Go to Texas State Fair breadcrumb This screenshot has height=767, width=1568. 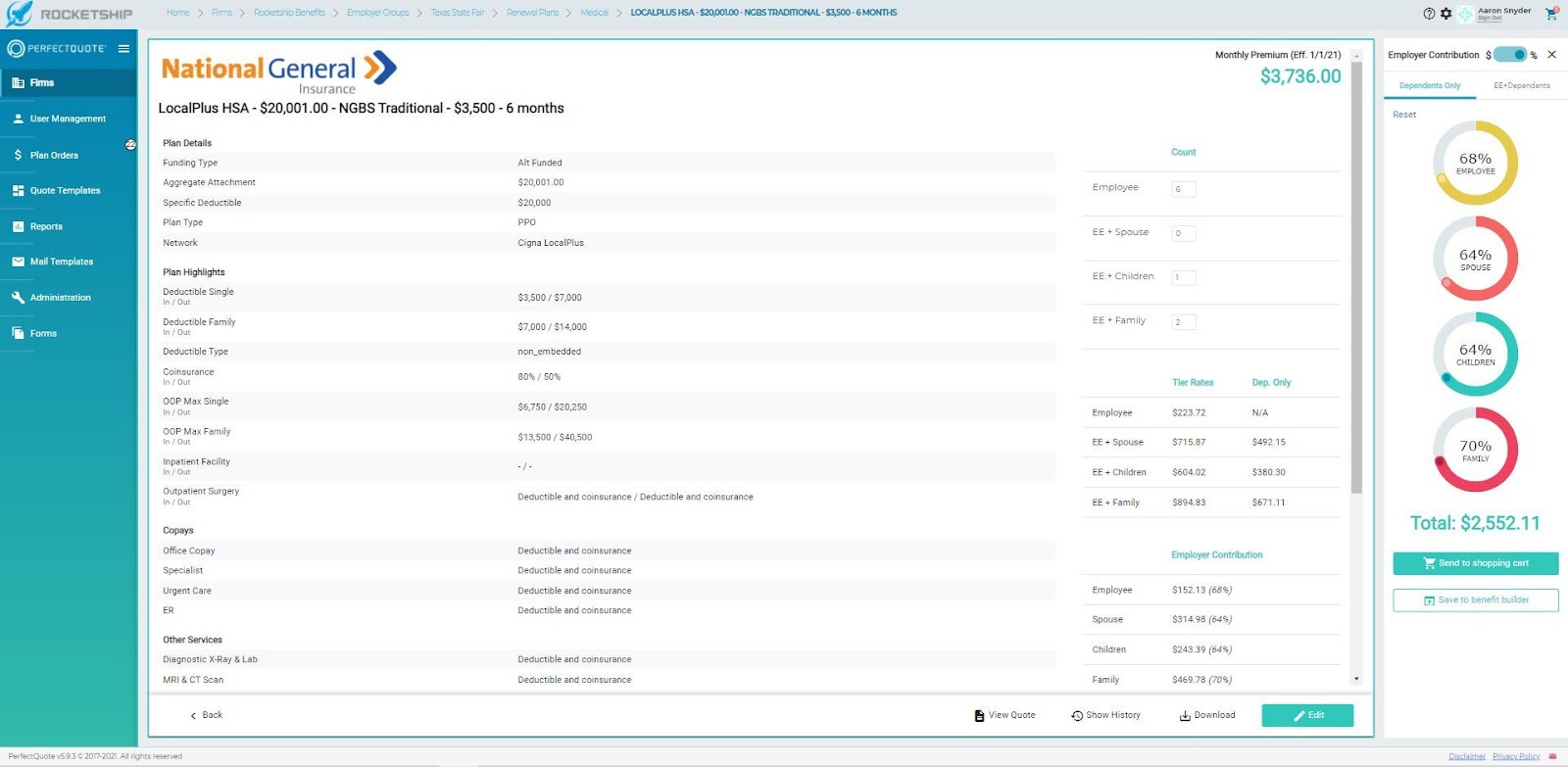click(458, 13)
